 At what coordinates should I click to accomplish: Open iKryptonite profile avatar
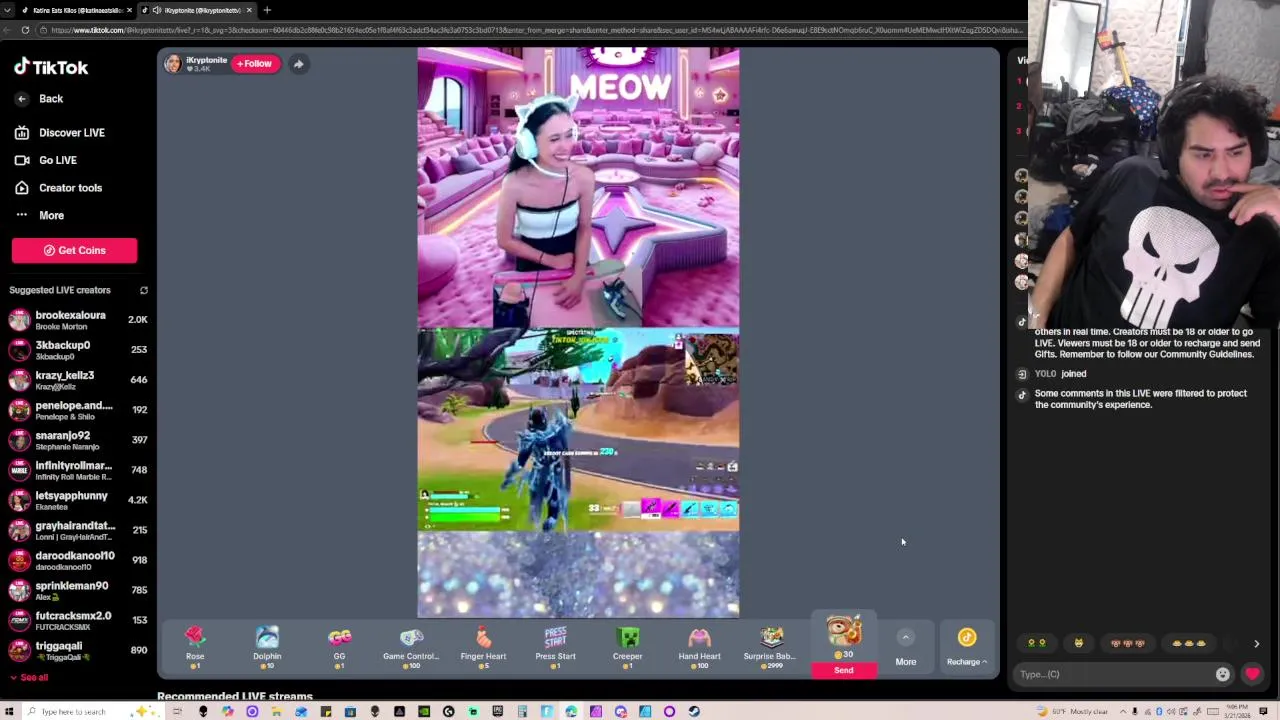pos(173,64)
